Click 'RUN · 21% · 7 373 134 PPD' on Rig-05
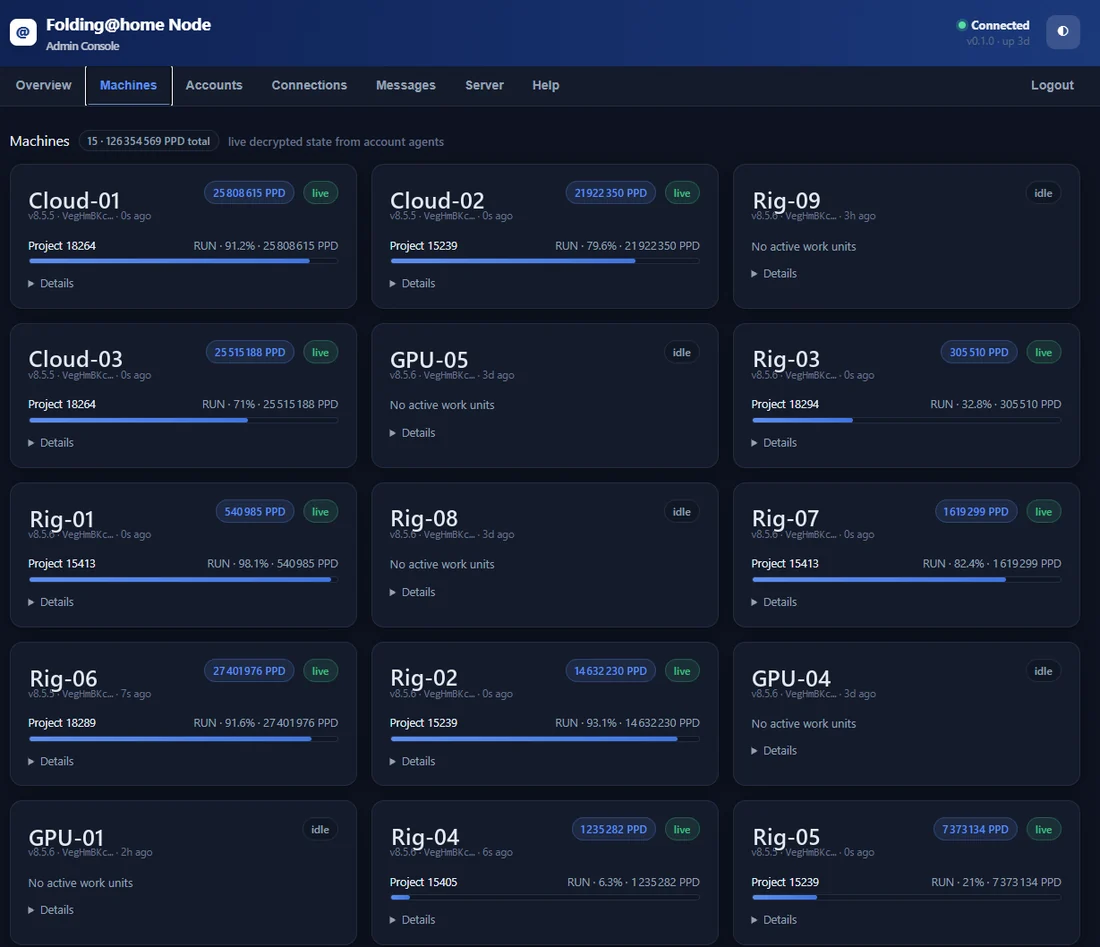This screenshot has width=1100, height=947. (x=996, y=882)
